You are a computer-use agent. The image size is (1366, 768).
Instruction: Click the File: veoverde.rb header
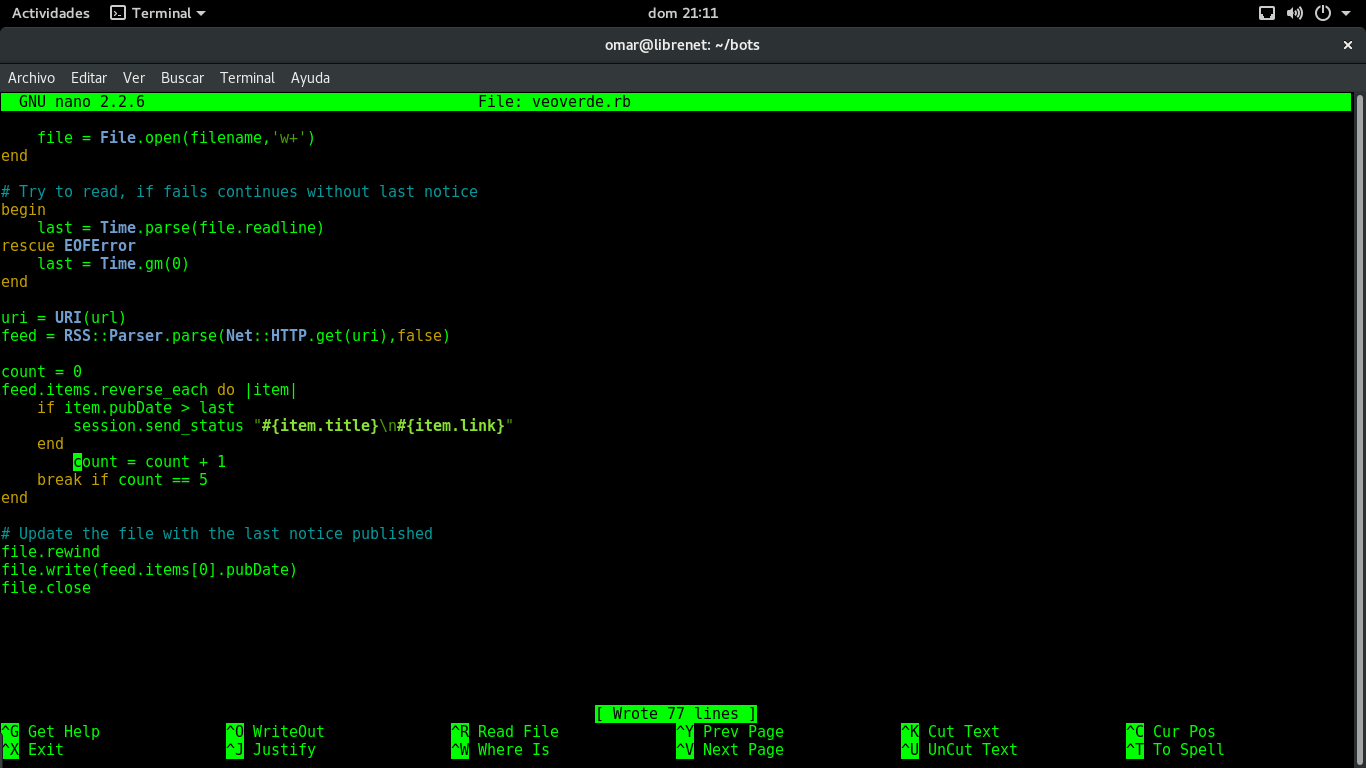pos(554,102)
